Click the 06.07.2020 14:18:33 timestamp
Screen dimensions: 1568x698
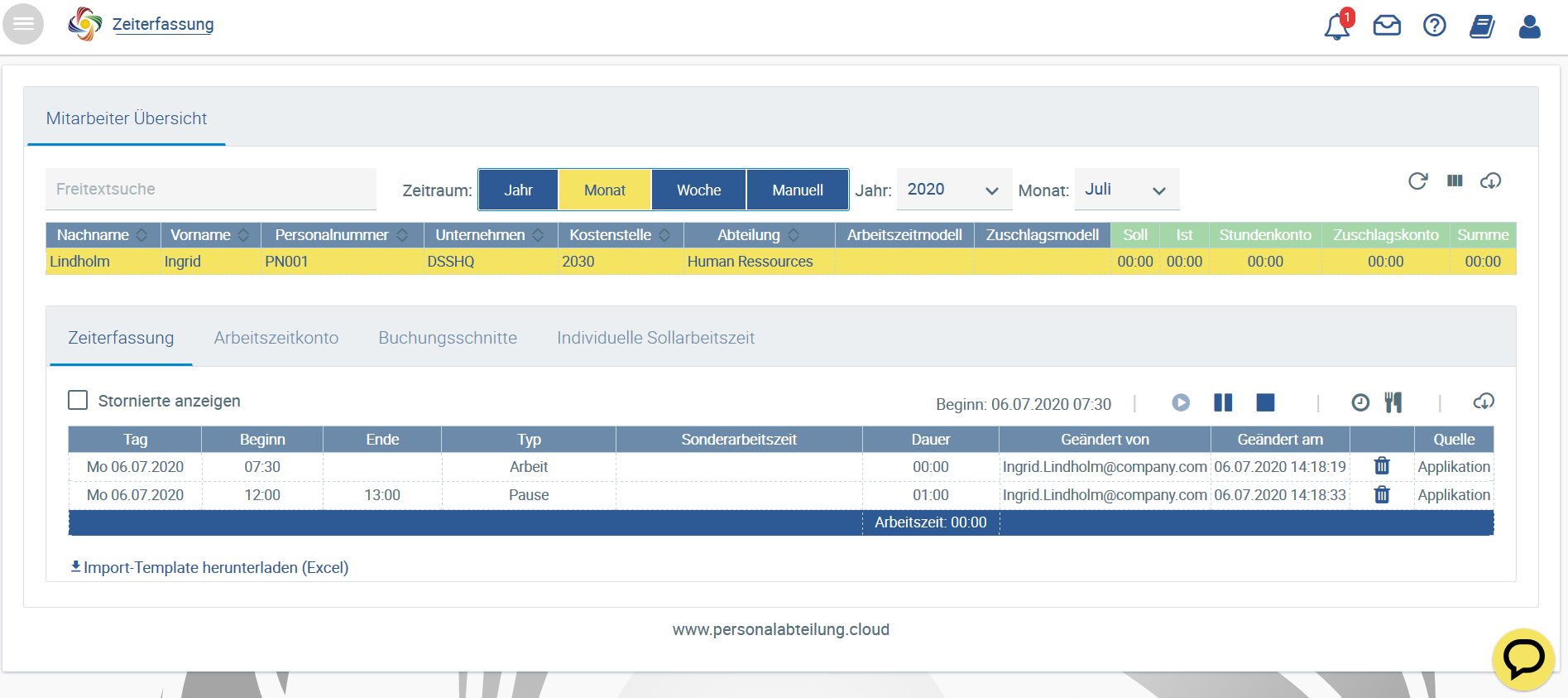pyautogui.click(x=1280, y=495)
